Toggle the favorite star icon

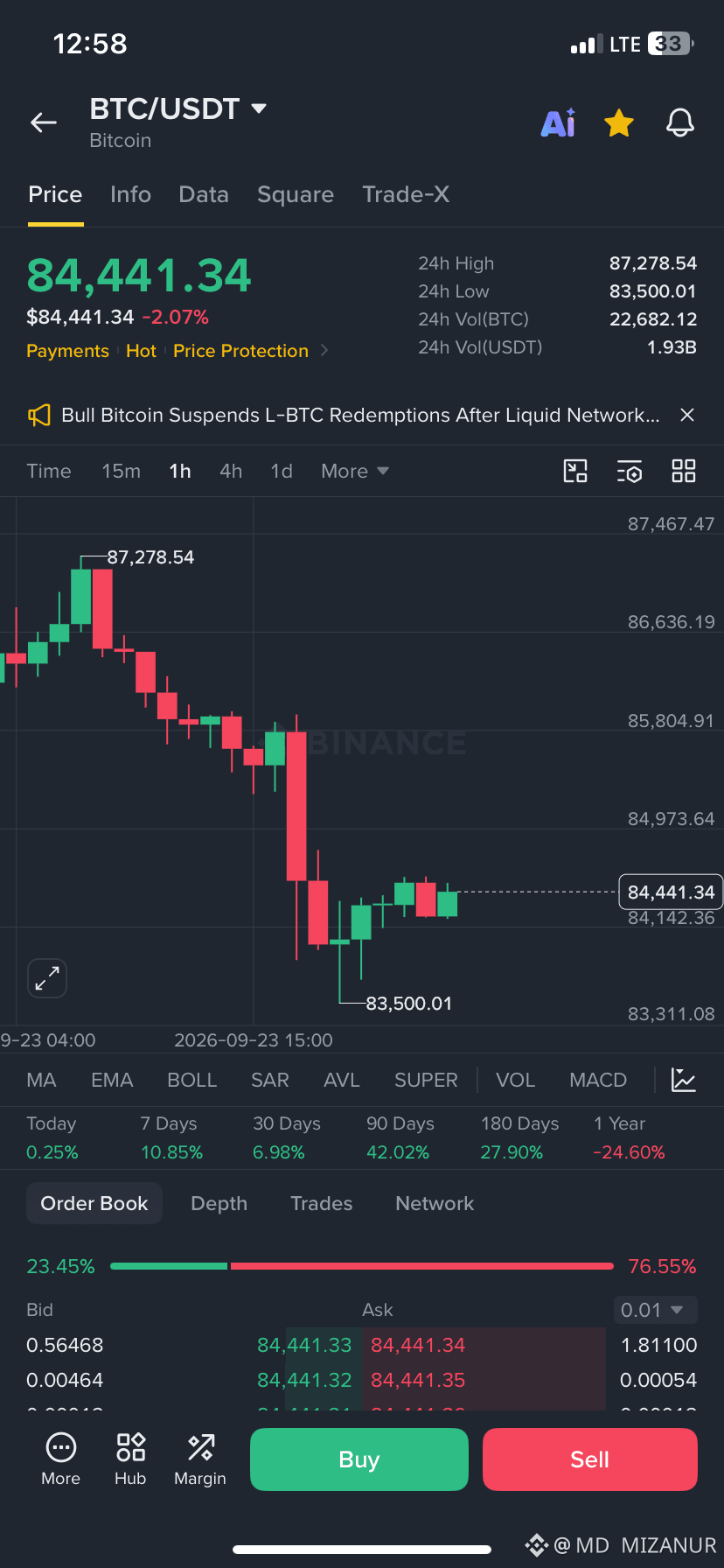619,123
